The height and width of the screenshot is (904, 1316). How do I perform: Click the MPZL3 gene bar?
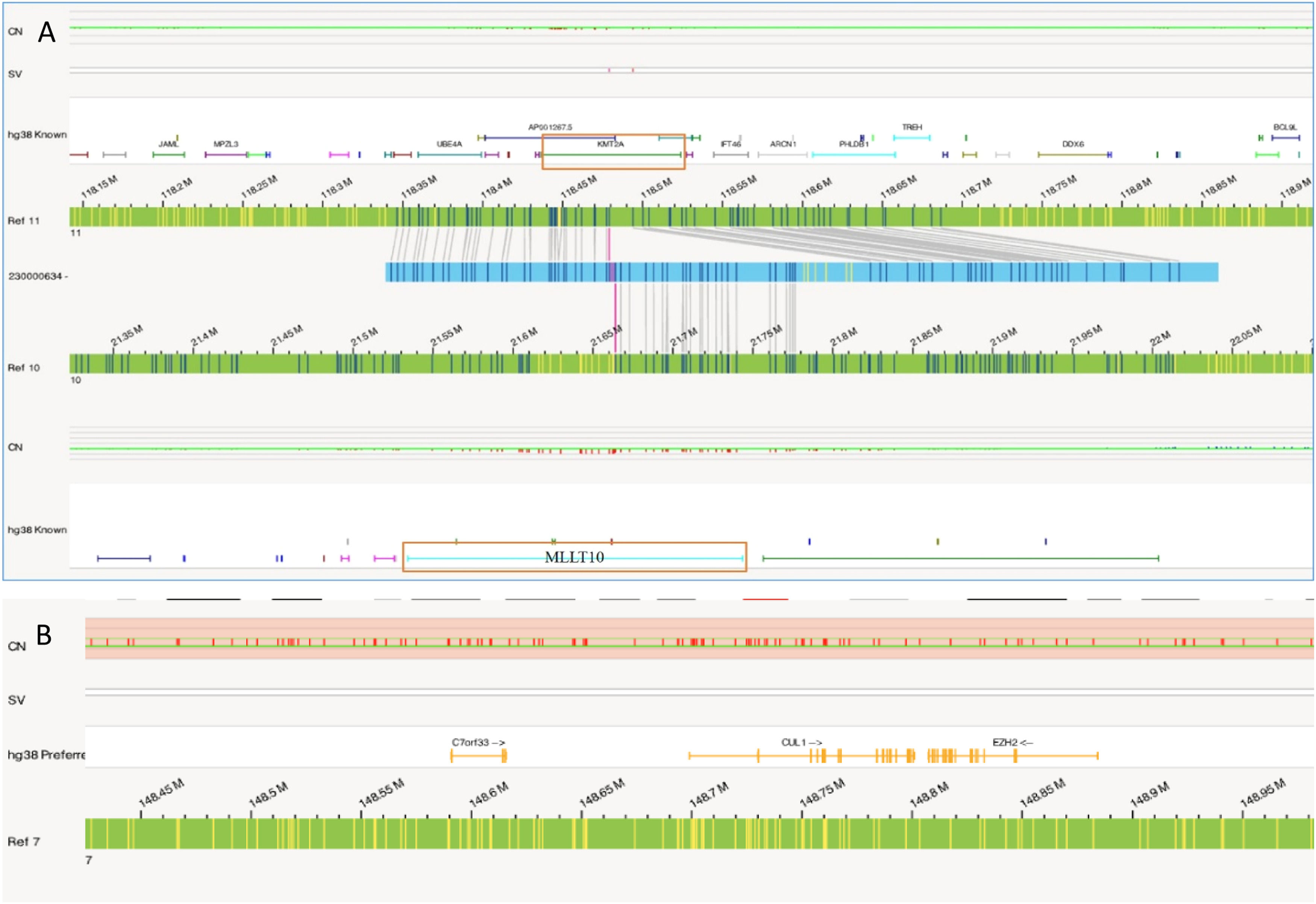click(x=226, y=154)
